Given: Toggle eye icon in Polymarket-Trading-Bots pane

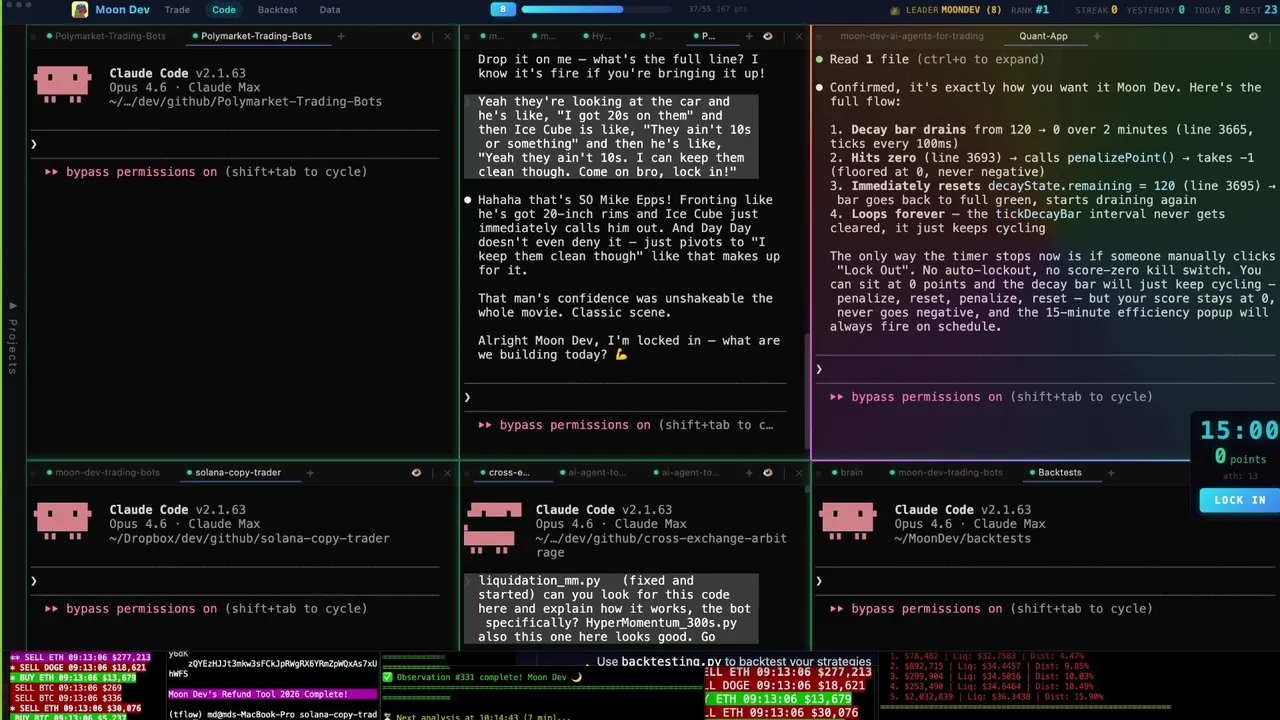Looking at the screenshot, I should point(416,36).
